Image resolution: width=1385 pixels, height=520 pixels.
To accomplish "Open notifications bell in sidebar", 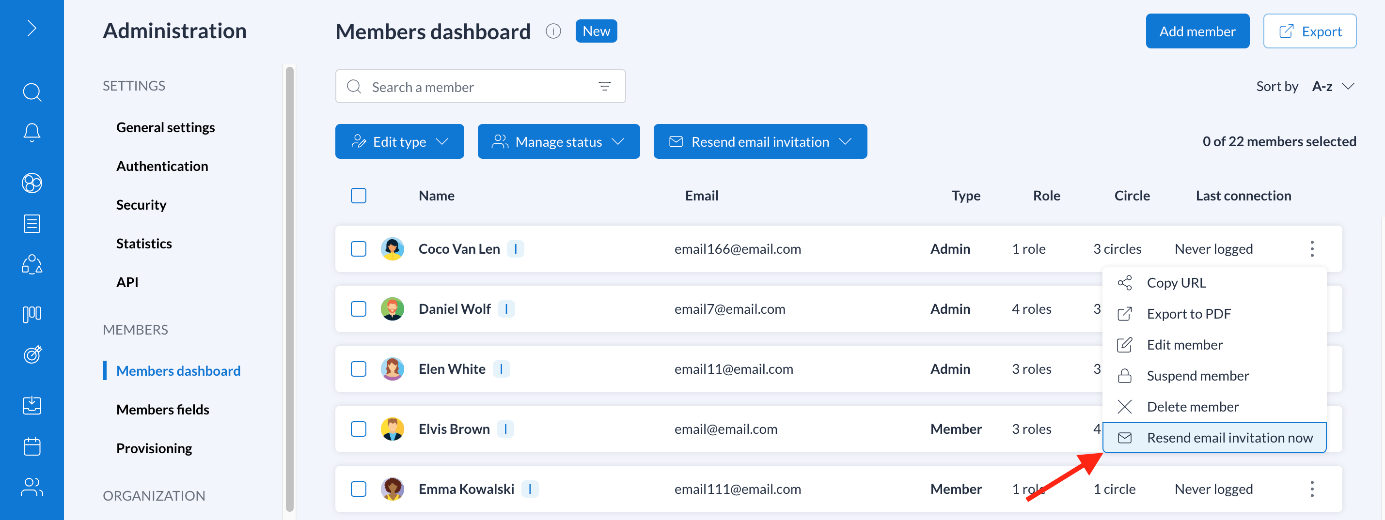I will click(x=32, y=133).
